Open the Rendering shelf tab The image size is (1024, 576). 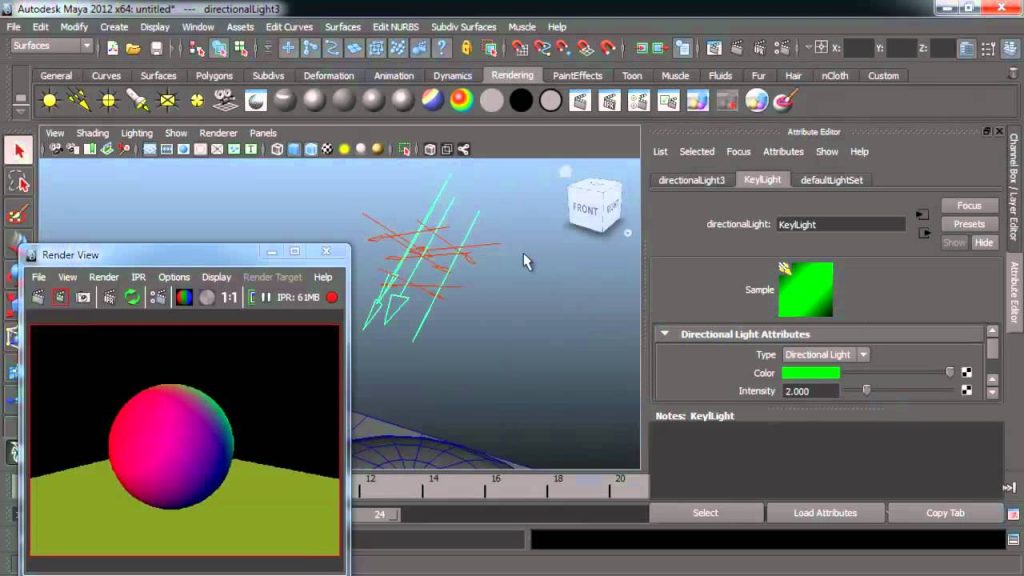(x=512, y=75)
